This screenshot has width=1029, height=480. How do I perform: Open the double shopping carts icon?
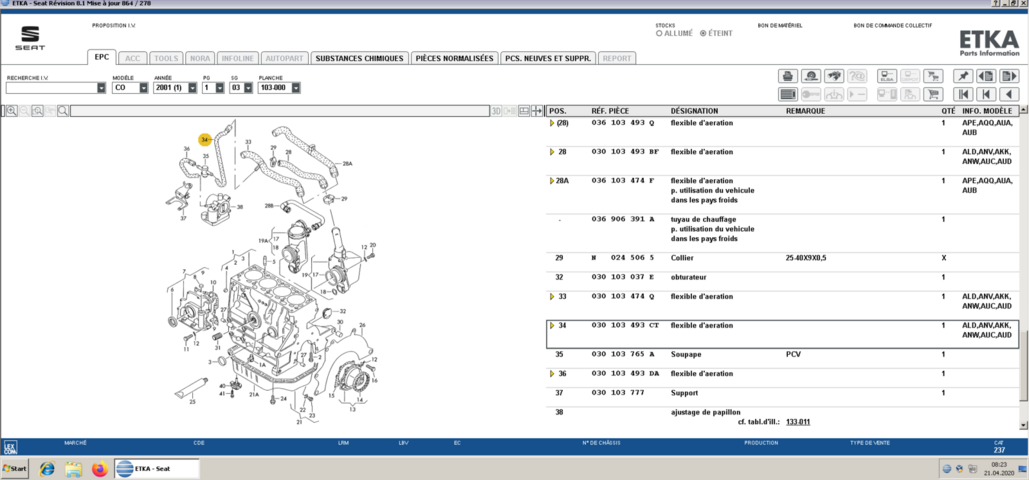(x=933, y=76)
